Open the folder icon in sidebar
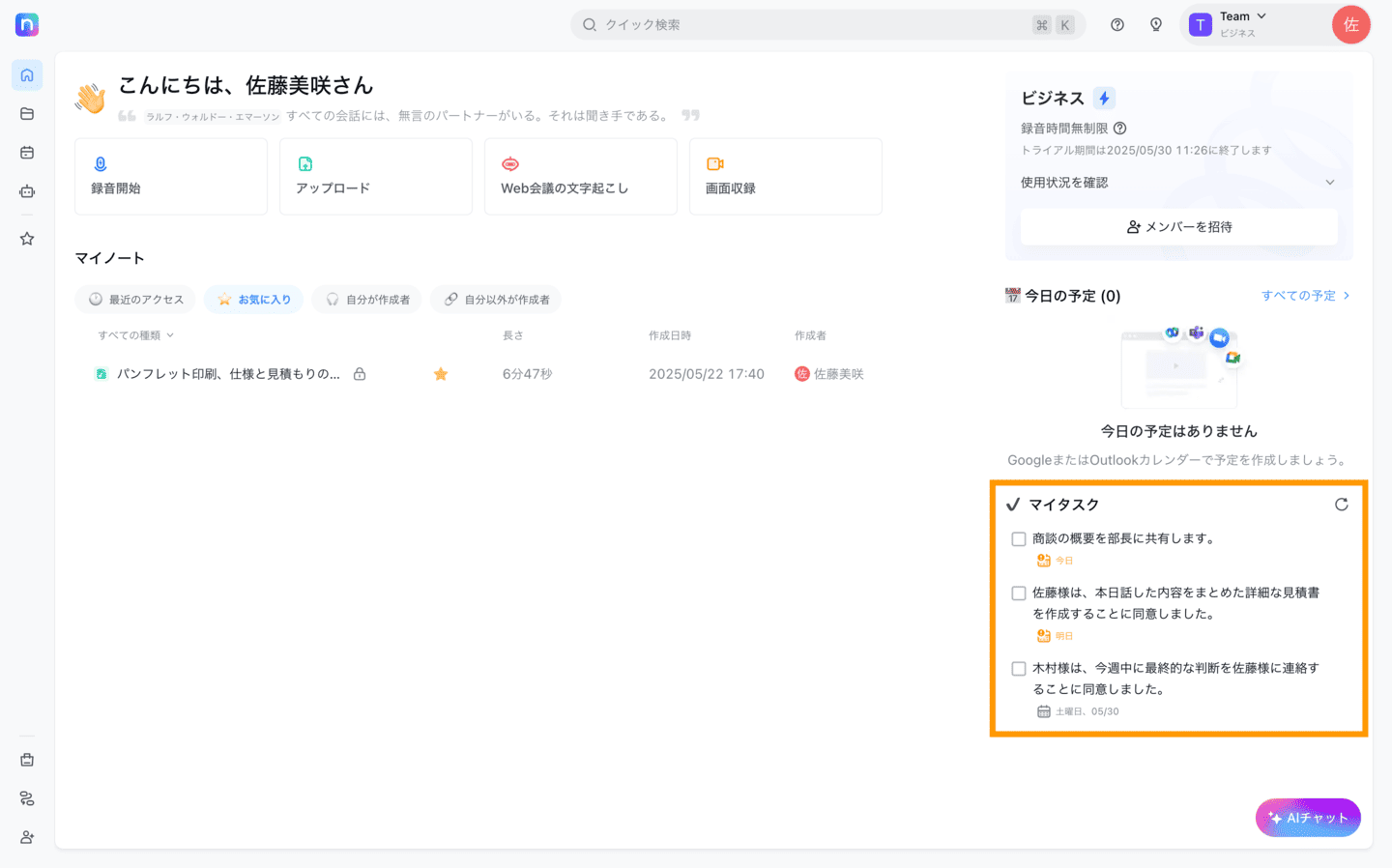This screenshot has width=1392, height=868. [x=27, y=114]
